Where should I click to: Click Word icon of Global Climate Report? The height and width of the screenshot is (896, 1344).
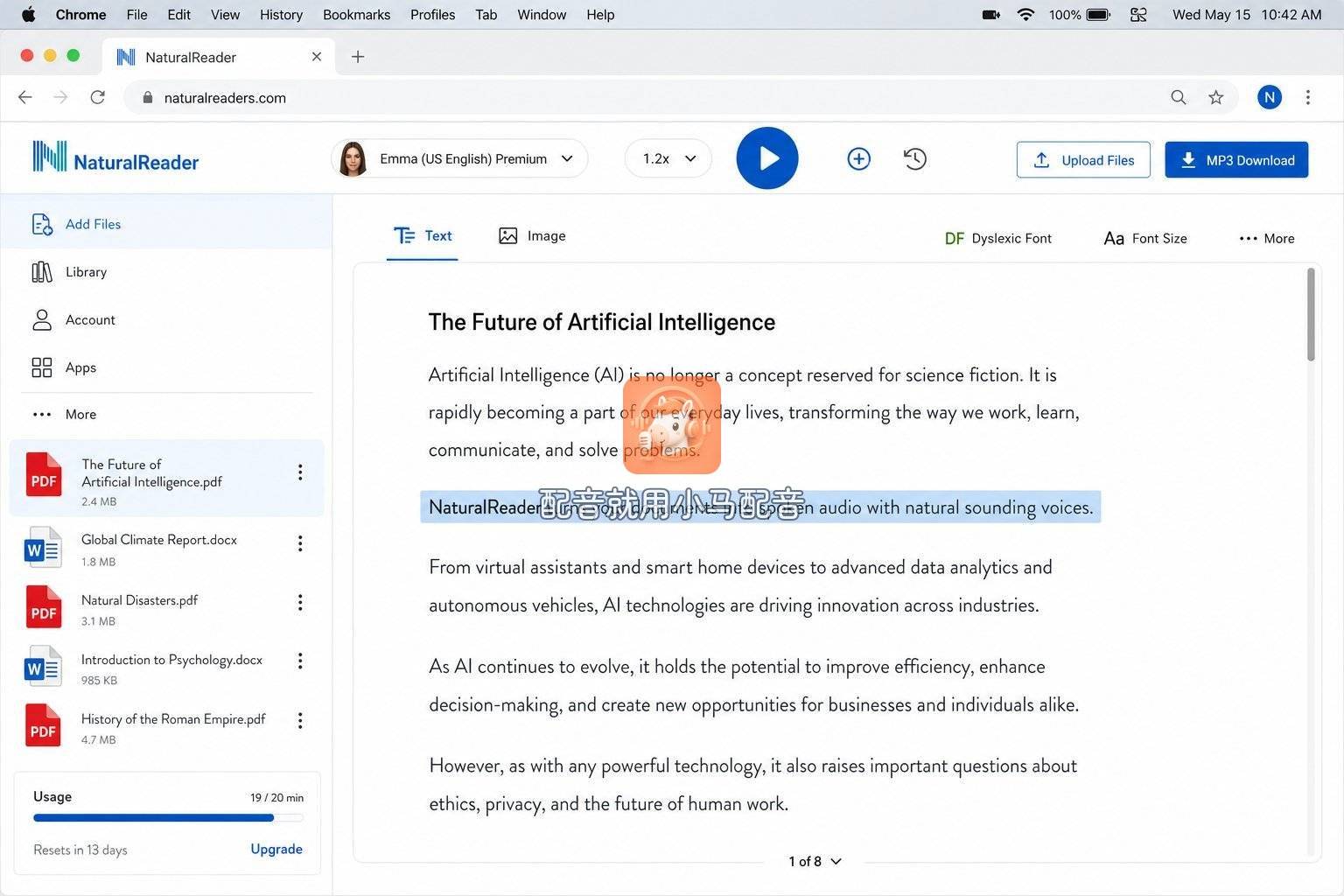pos(44,548)
